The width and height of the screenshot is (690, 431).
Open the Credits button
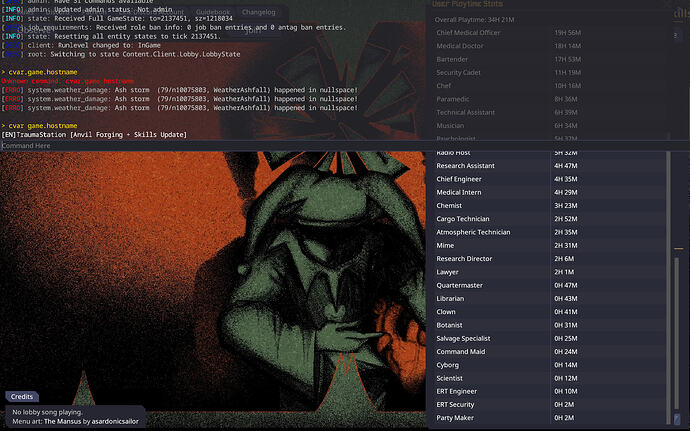(22, 397)
